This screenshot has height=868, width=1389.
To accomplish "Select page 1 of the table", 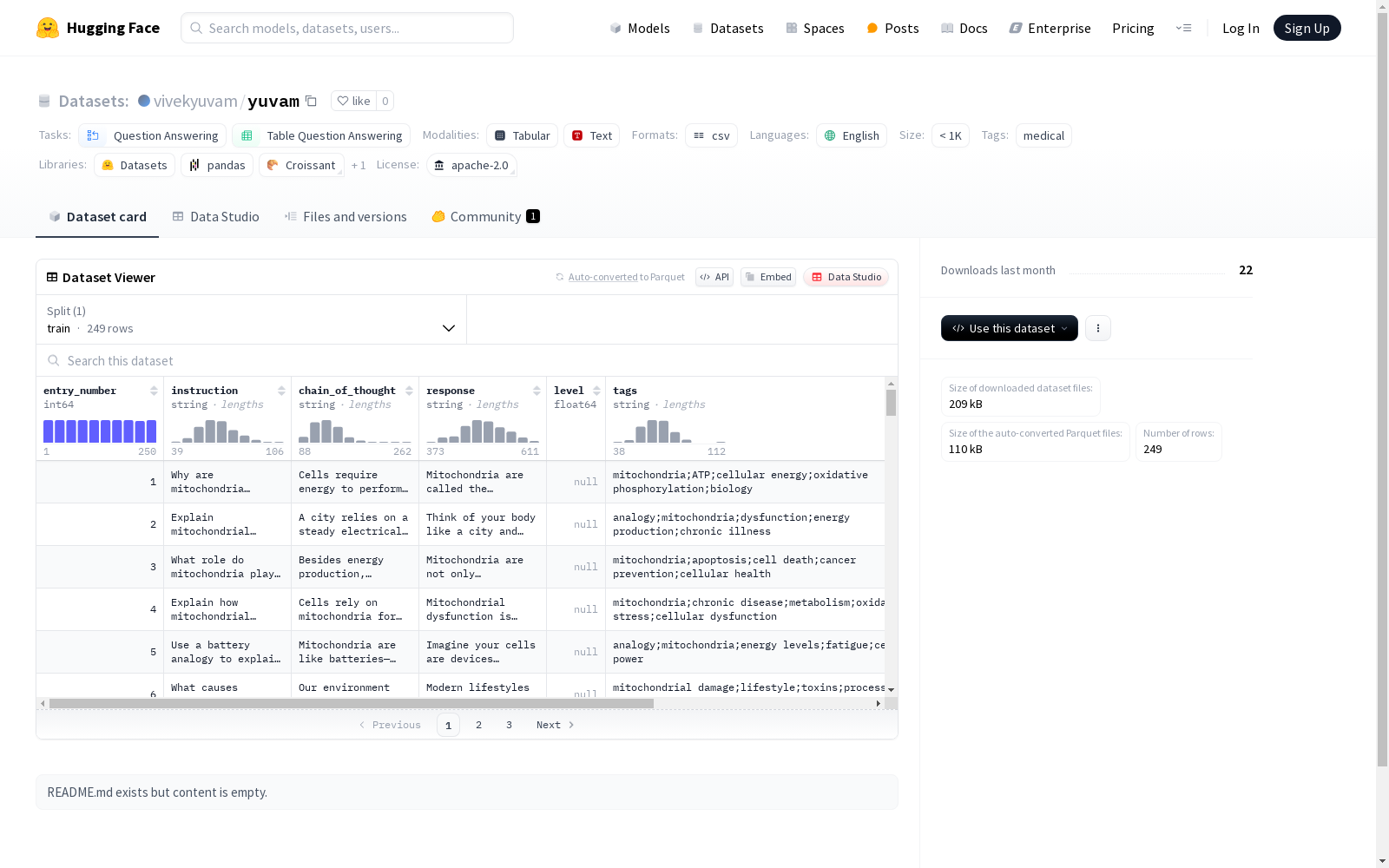I will click(448, 725).
